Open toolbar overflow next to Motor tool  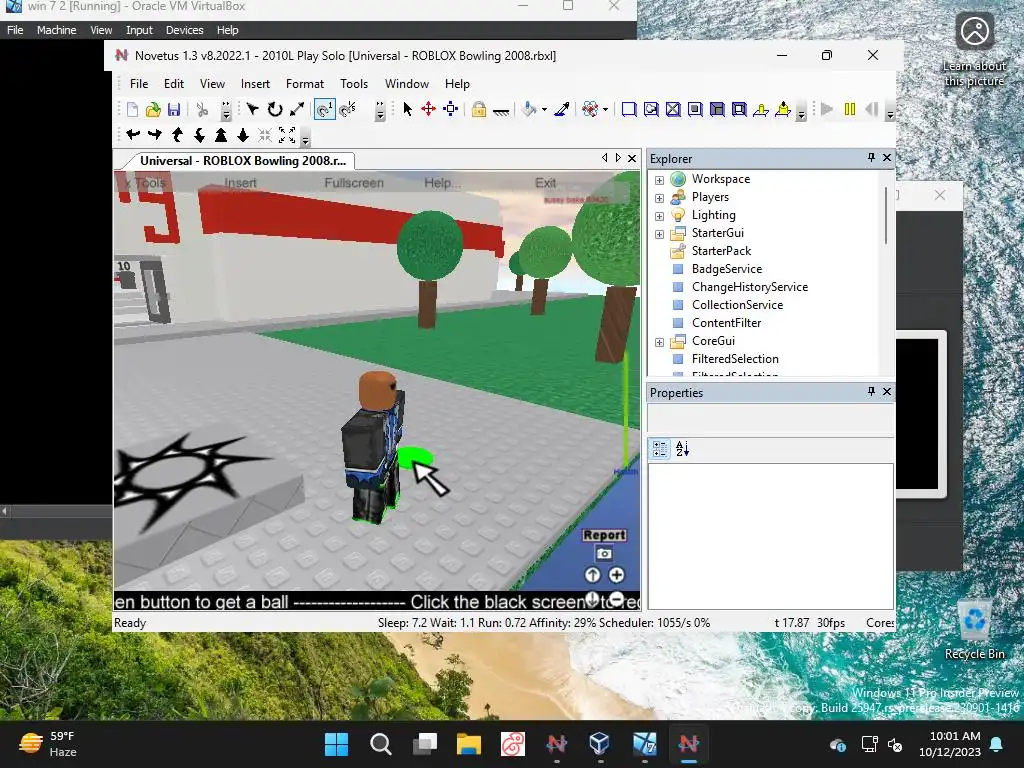click(x=801, y=111)
